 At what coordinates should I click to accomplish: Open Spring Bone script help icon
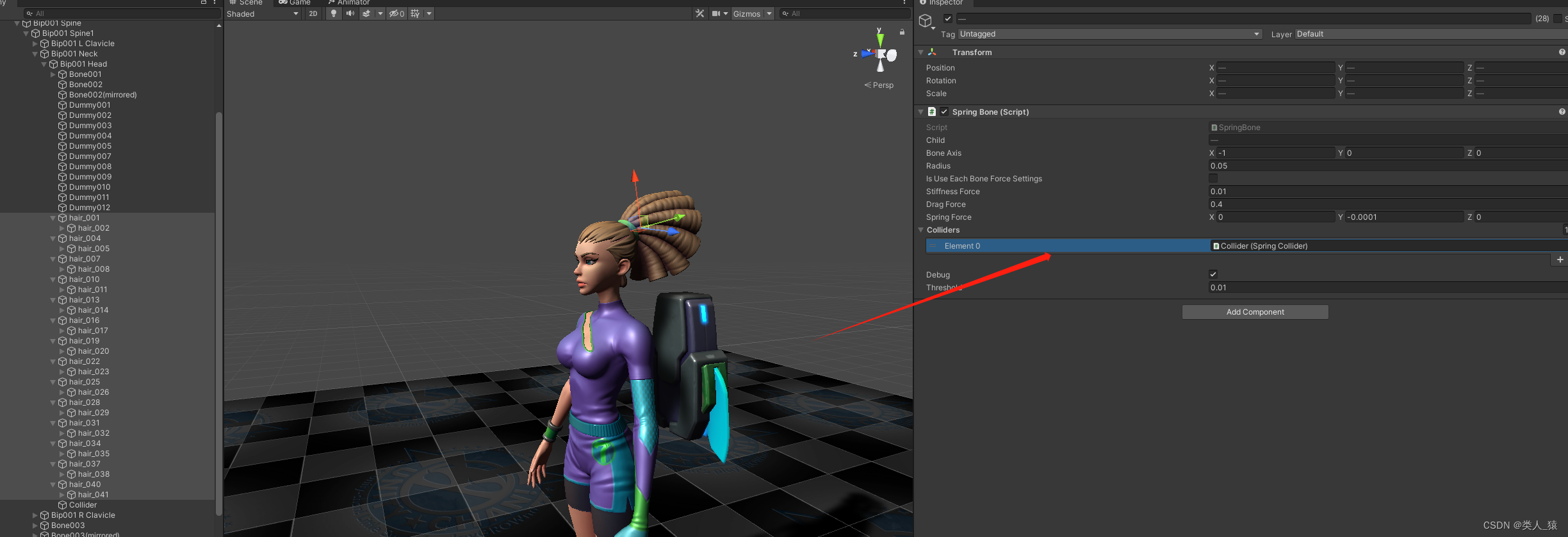(1562, 112)
